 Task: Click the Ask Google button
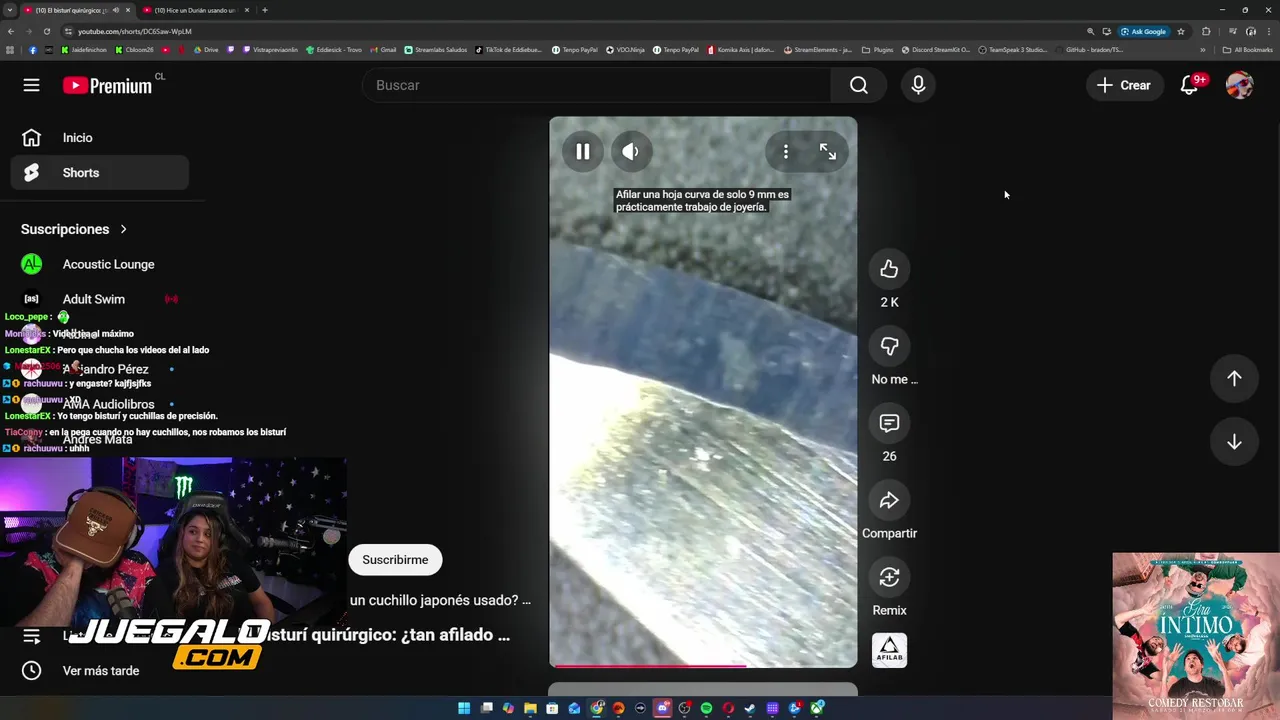1144,31
